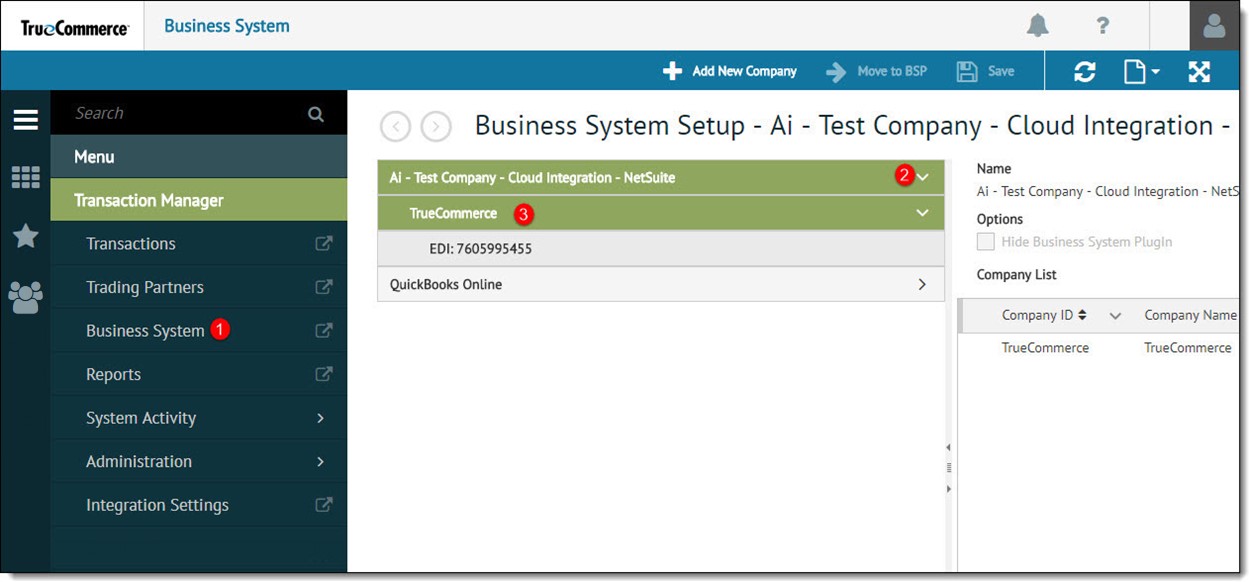Open Company ID column dropdown chevron
1249x582 pixels.
pyautogui.click(x=1115, y=316)
